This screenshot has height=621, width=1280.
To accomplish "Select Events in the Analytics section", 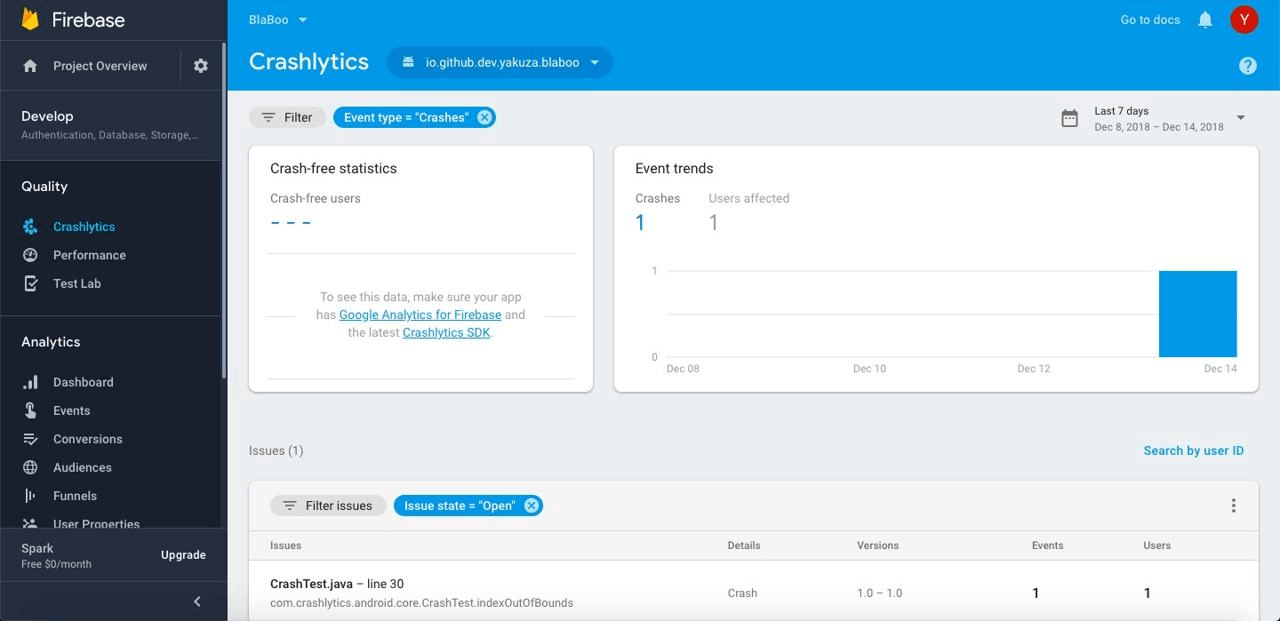I will coord(71,410).
